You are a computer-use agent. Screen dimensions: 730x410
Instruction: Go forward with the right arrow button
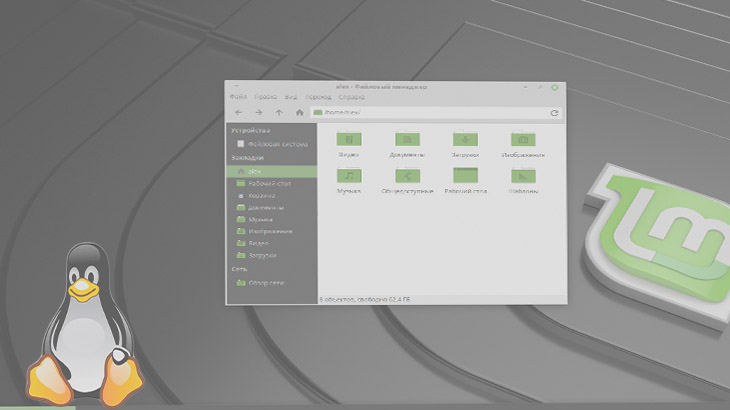[258, 113]
